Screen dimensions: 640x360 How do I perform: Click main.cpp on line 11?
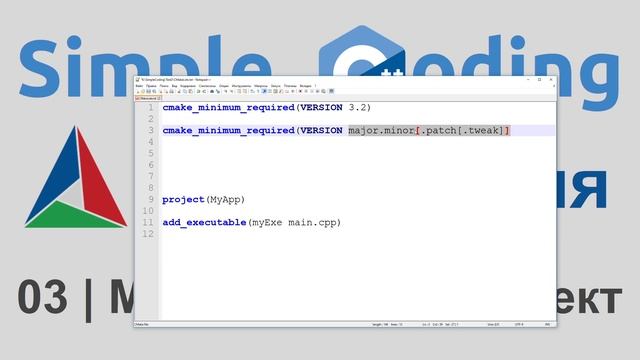(312, 222)
